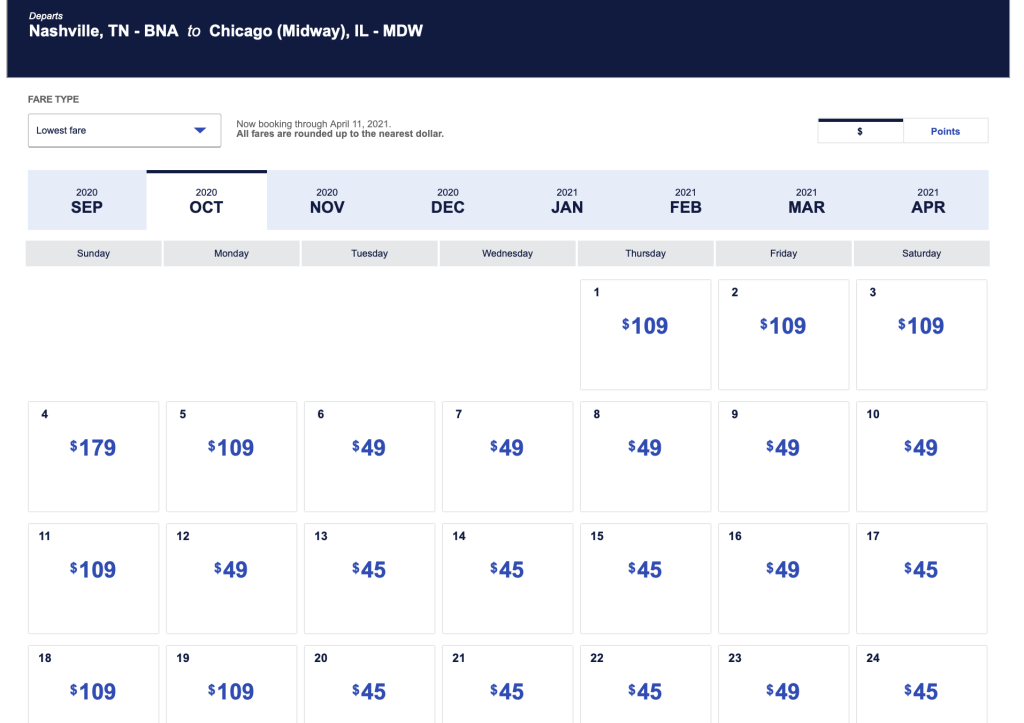Go to the JAN 2021 tab
Image resolution: width=1024 pixels, height=723 pixels.
click(567, 201)
